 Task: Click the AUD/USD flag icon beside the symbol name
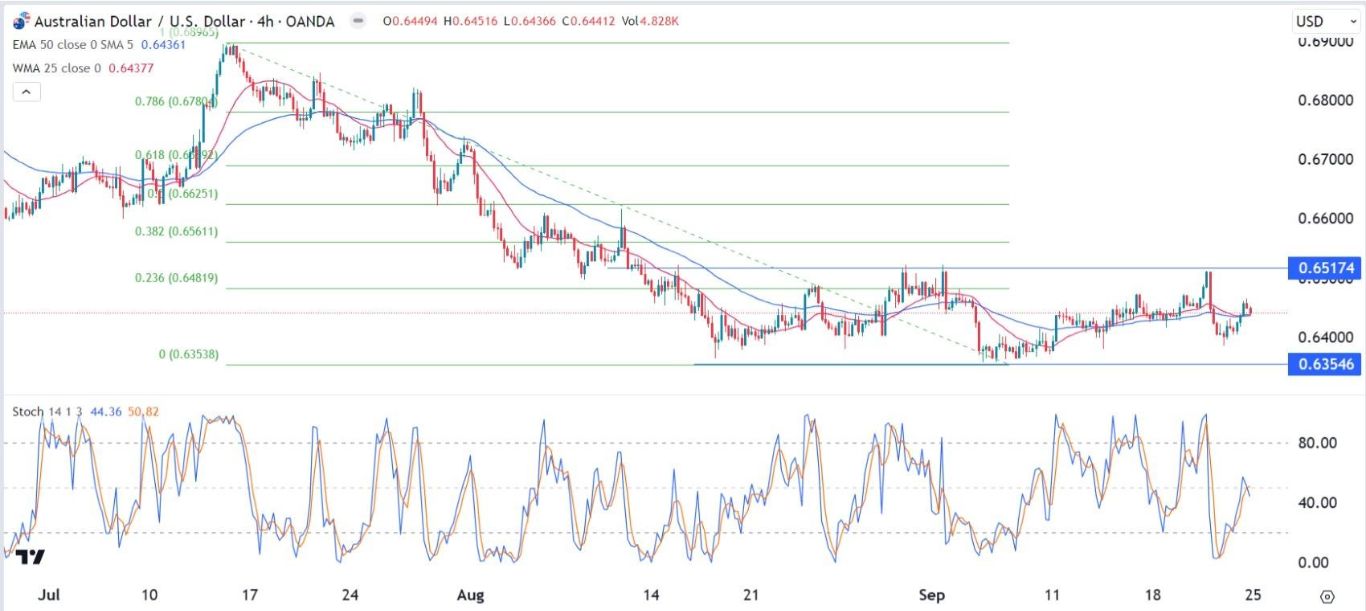coord(22,20)
